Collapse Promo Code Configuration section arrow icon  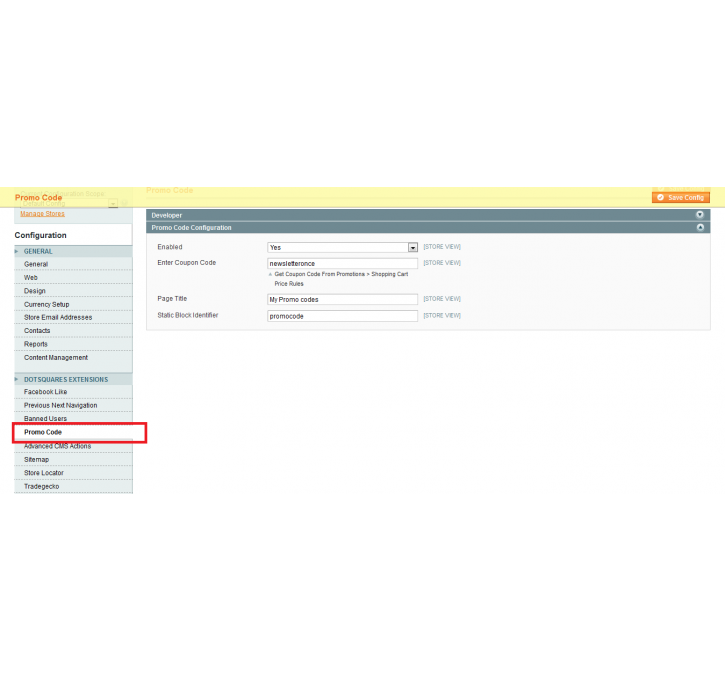[700, 227]
